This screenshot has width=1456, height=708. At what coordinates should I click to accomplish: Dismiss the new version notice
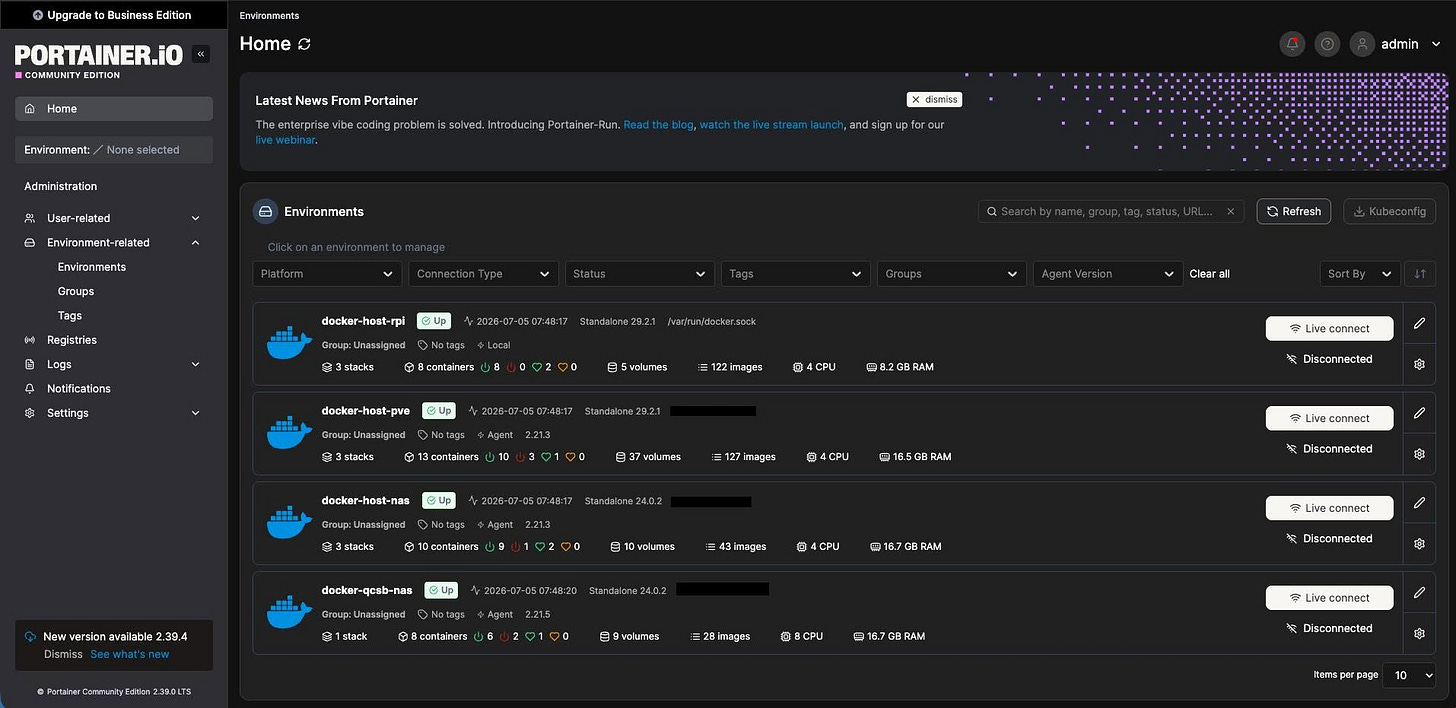63,654
